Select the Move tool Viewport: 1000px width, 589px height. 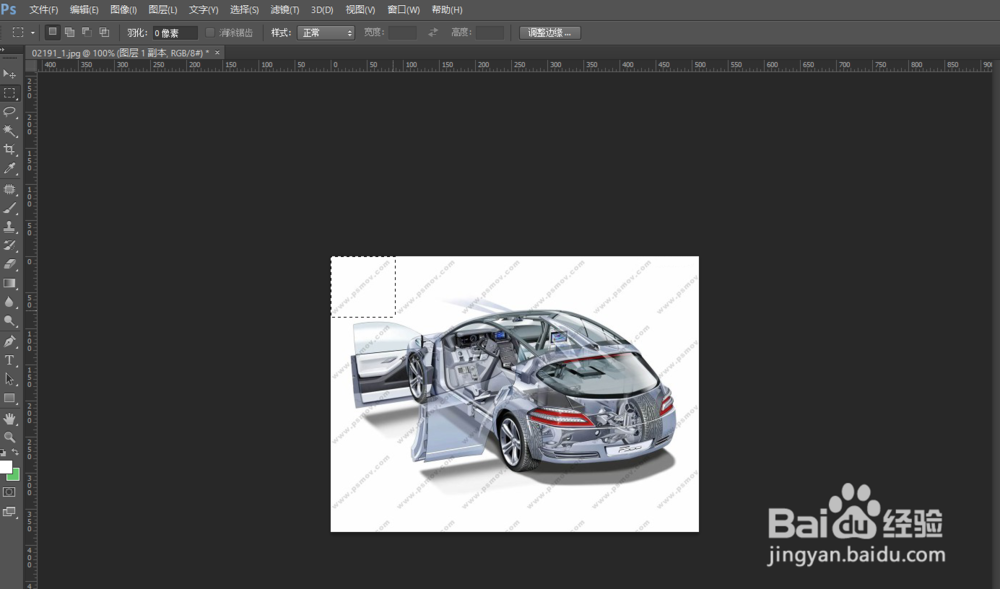(x=10, y=74)
